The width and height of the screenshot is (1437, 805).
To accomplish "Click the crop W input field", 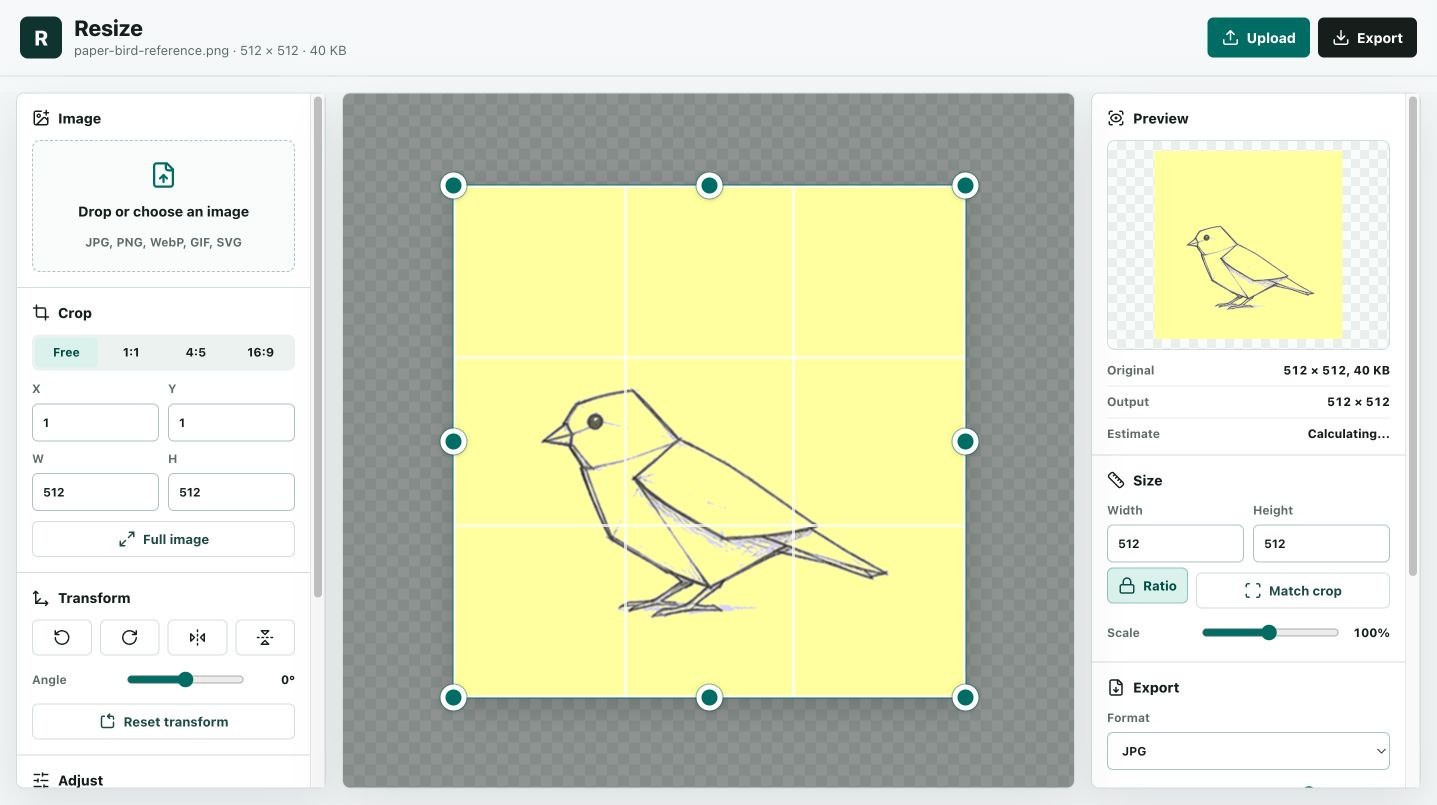I will point(95,492).
